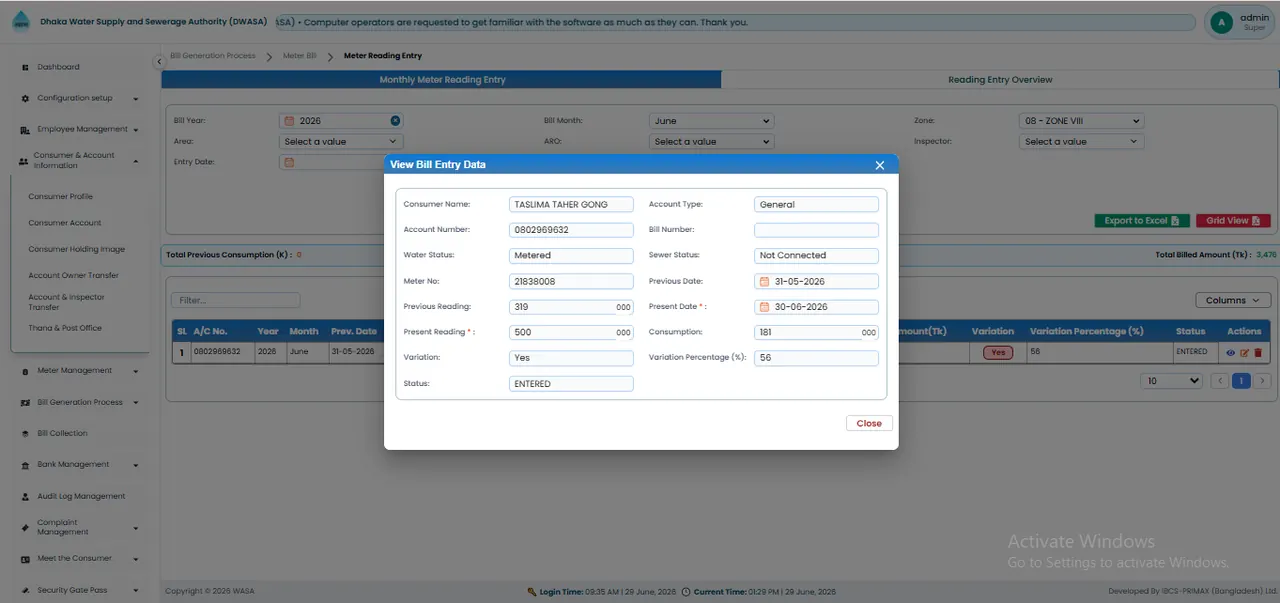Screen dimensions: 1280x603
Task: Click the Bill Collection sidebar icon
Action: 25,433
